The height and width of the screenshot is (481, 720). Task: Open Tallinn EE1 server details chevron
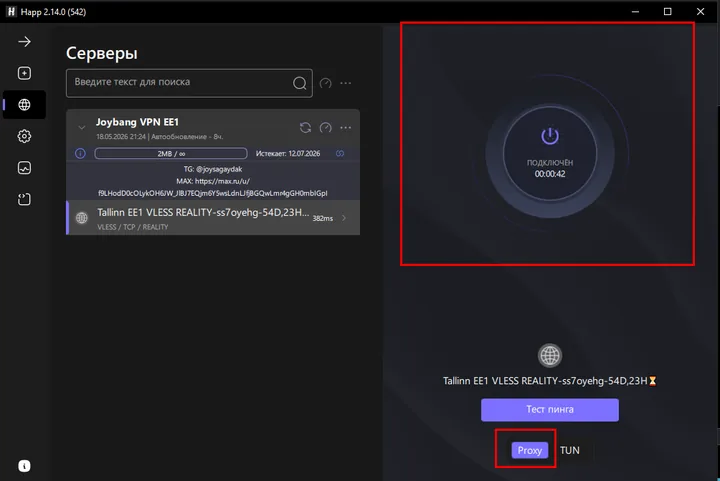coord(344,218)
